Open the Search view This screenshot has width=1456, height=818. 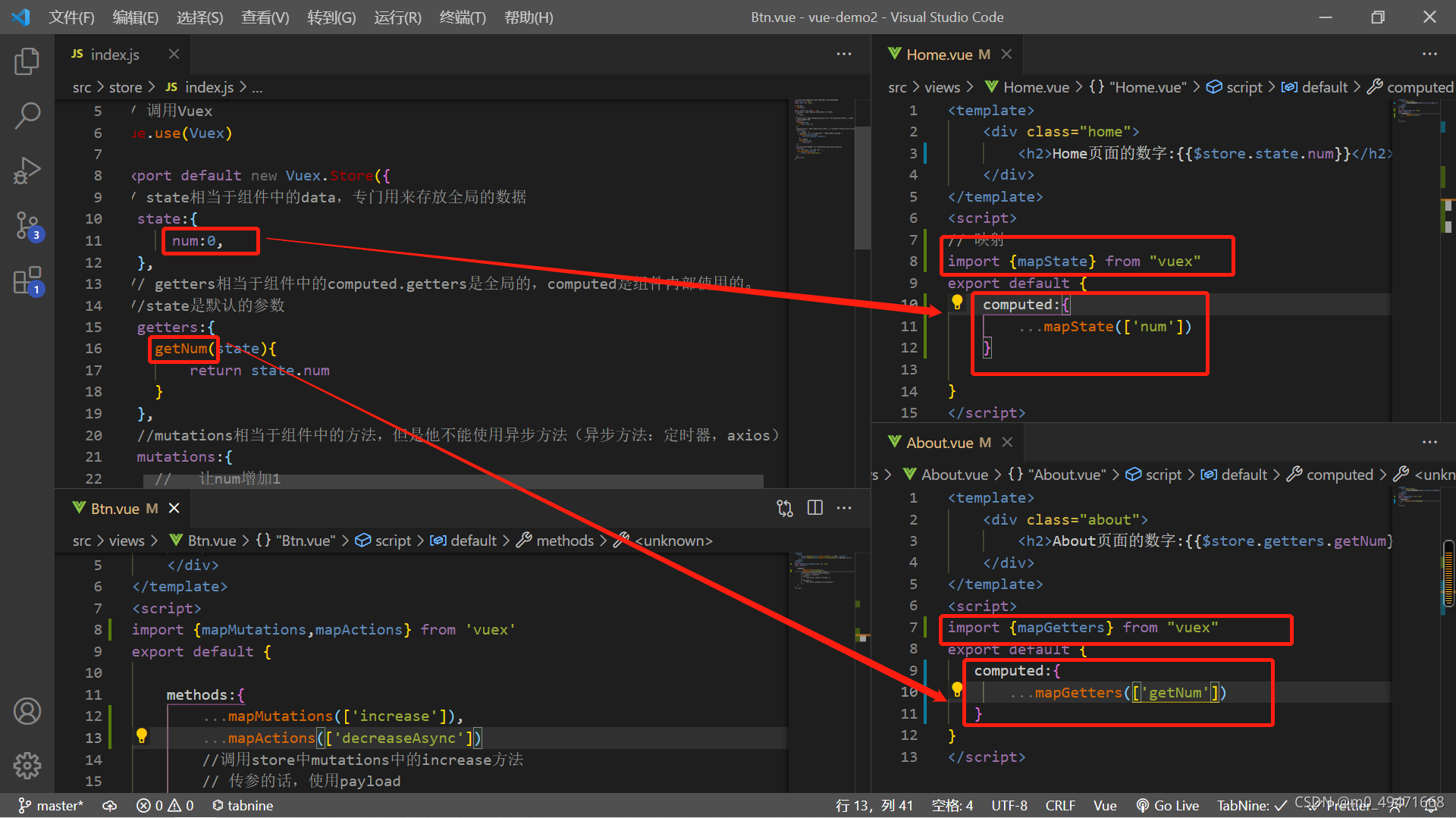(27, 115)
